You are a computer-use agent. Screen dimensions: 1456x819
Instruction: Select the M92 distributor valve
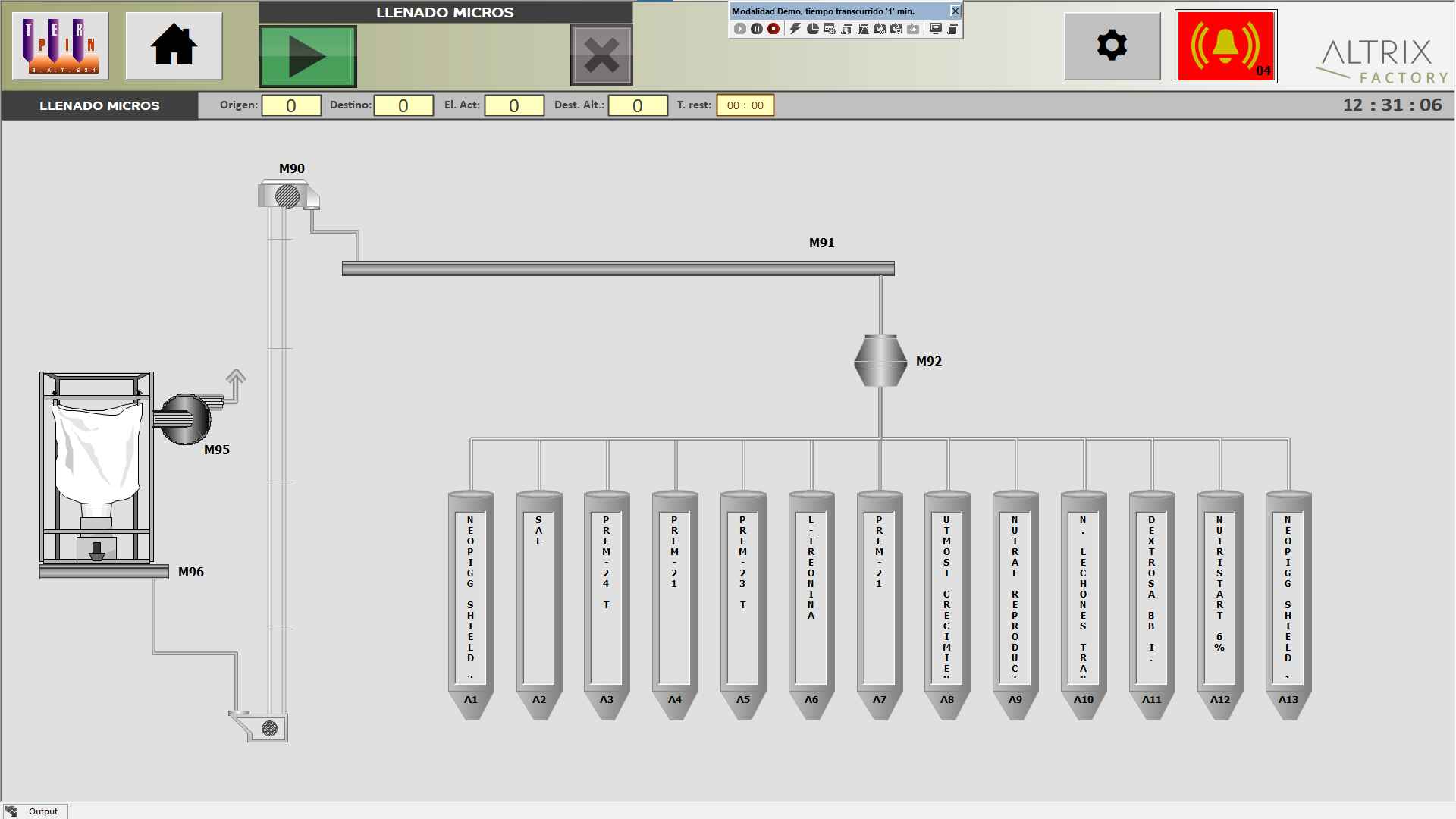[880, 361]
